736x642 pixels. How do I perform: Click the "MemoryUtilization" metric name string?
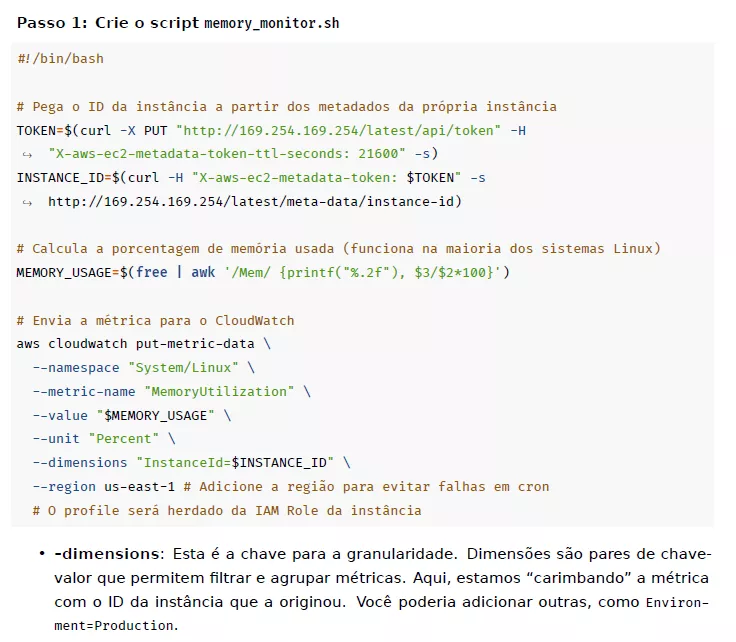[x=219, y=391]
